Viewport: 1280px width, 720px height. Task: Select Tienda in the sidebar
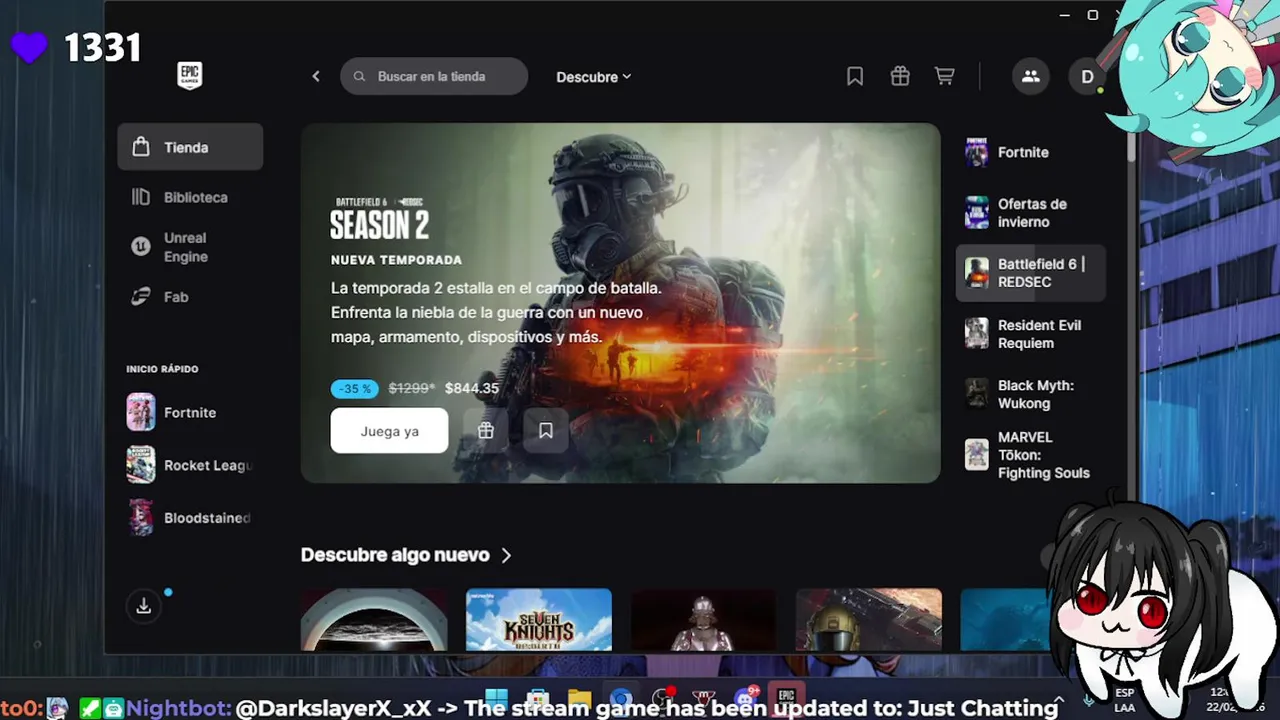click(190, 147)
